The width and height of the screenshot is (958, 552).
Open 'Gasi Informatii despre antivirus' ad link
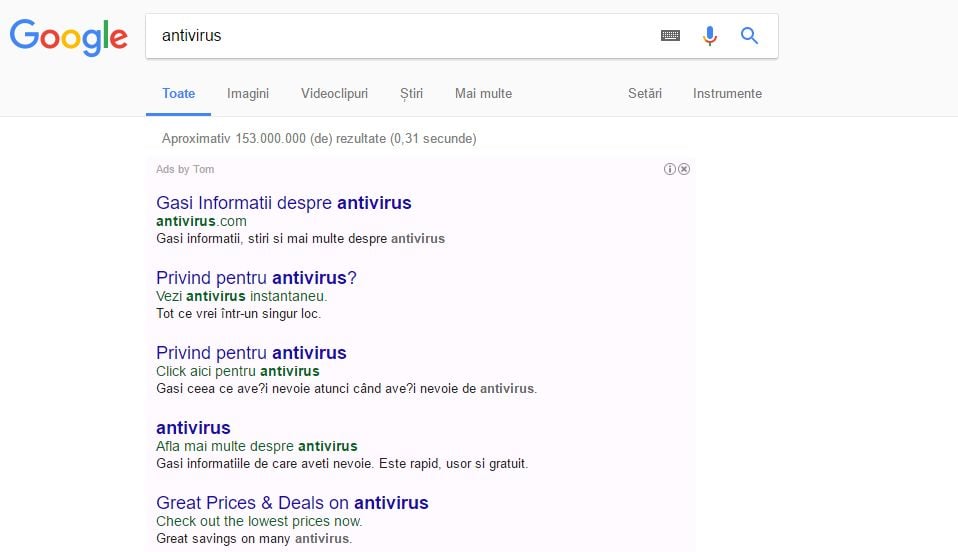[x=283, y=203]
